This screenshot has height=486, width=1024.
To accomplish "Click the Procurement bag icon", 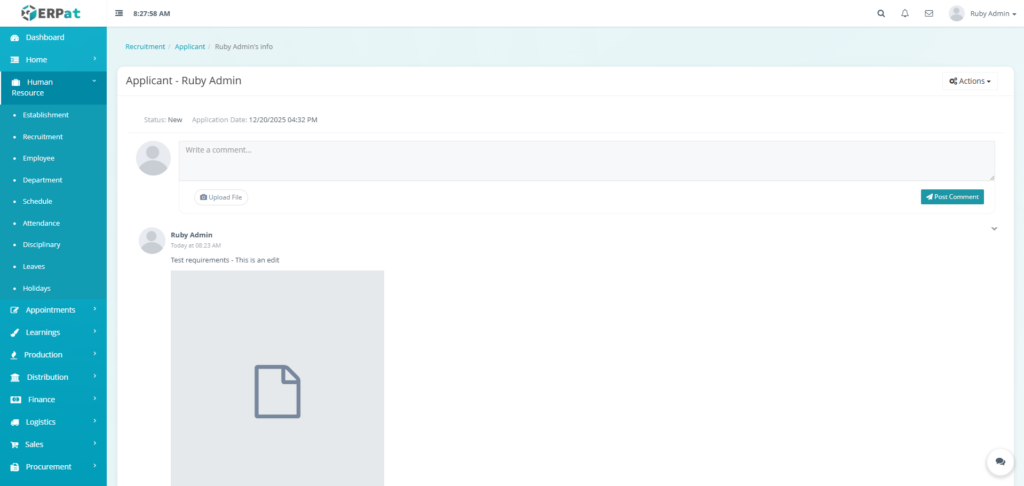I will [15, 467].
